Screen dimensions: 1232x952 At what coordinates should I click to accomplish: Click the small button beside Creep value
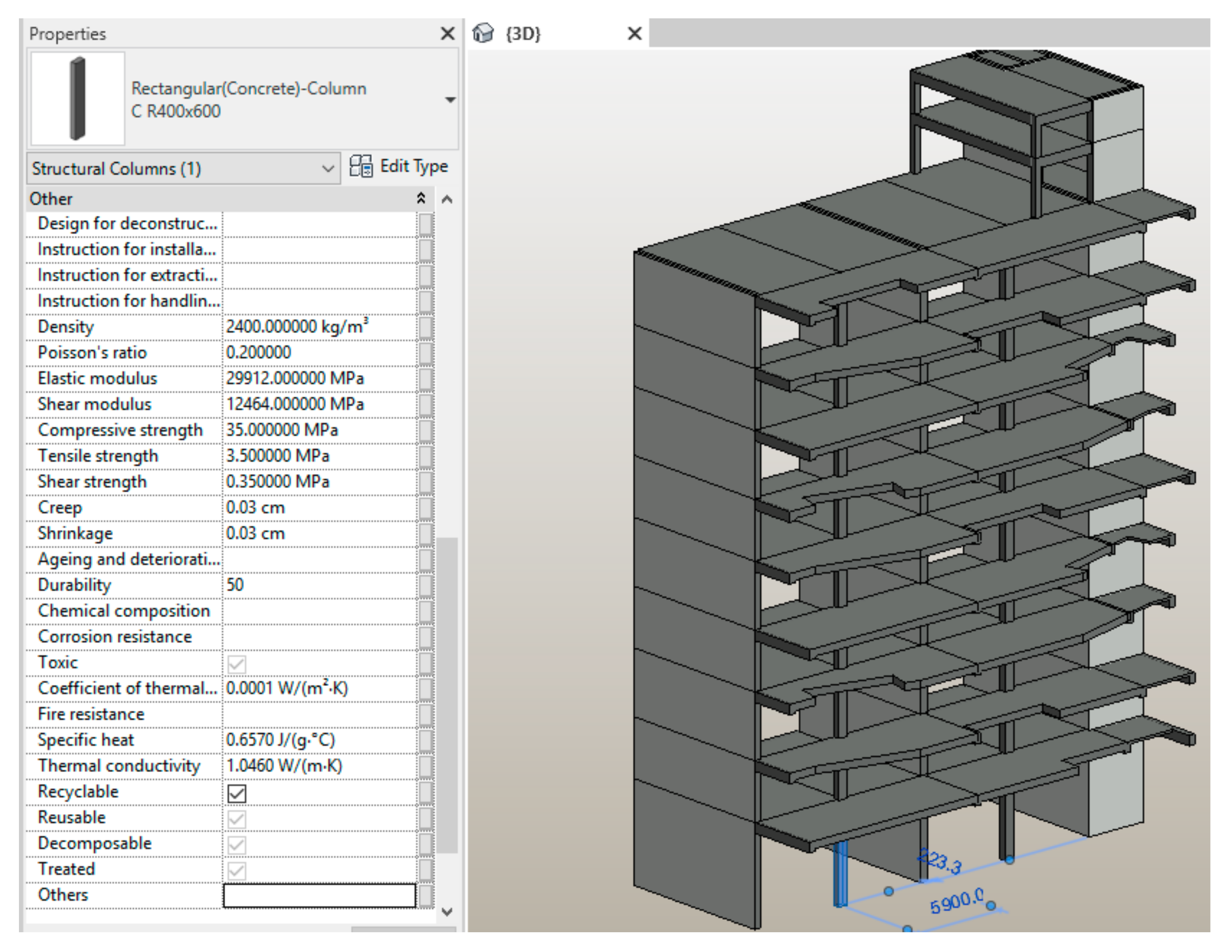(x=426, y=508)
